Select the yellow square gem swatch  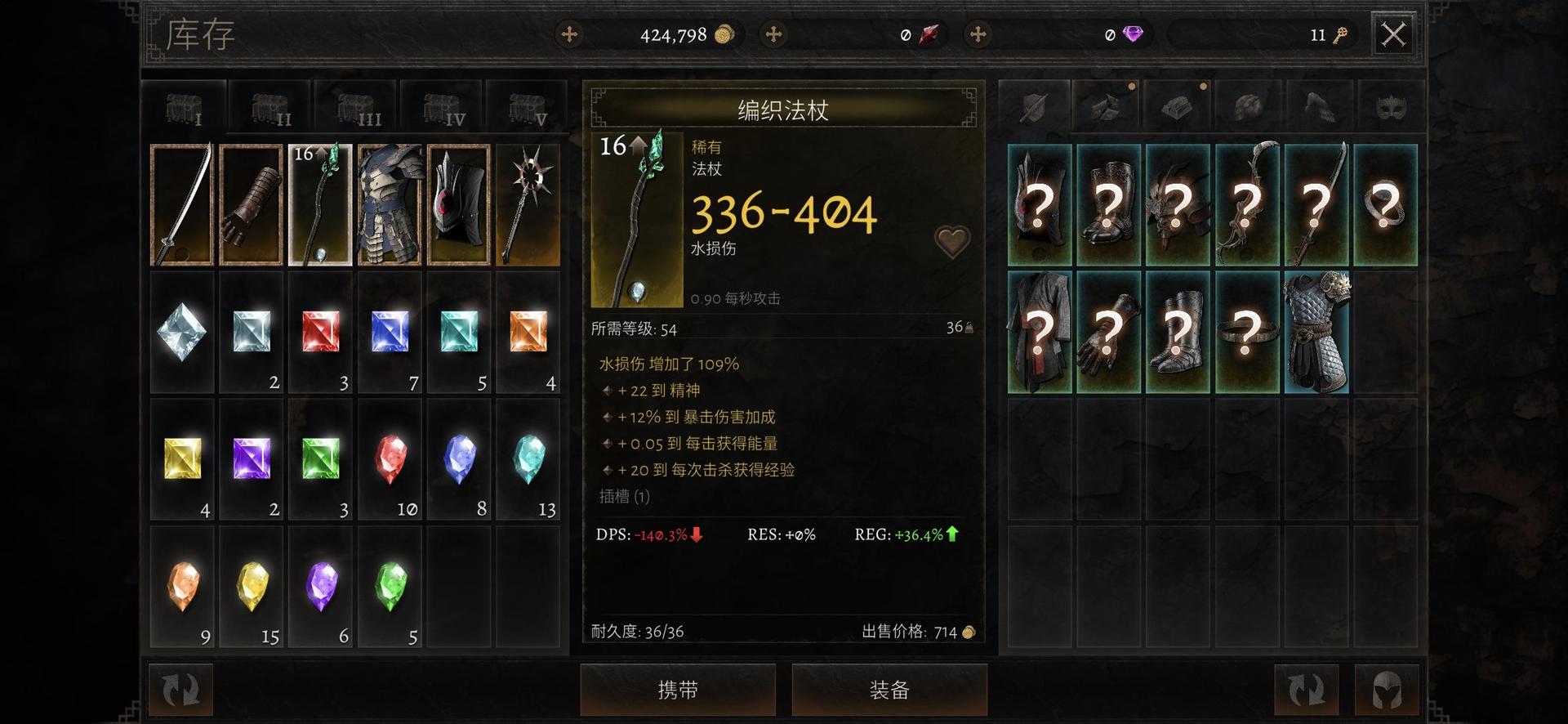tap(182, 459)
